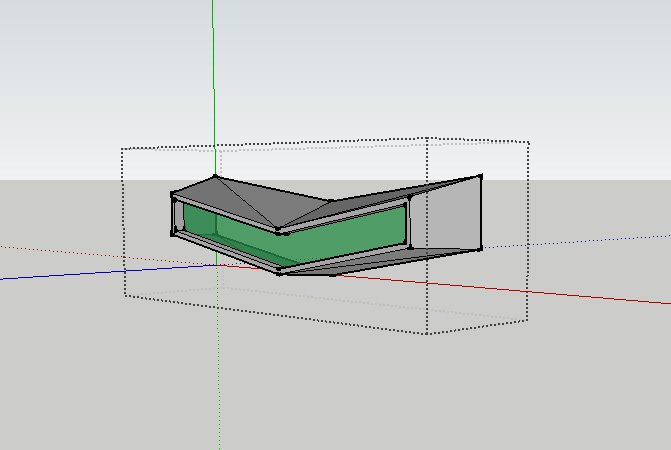Screen dimensions: 671x450
Task: Click the solid blue axis line
Action: pyautogui.click(x=107, y=272)
